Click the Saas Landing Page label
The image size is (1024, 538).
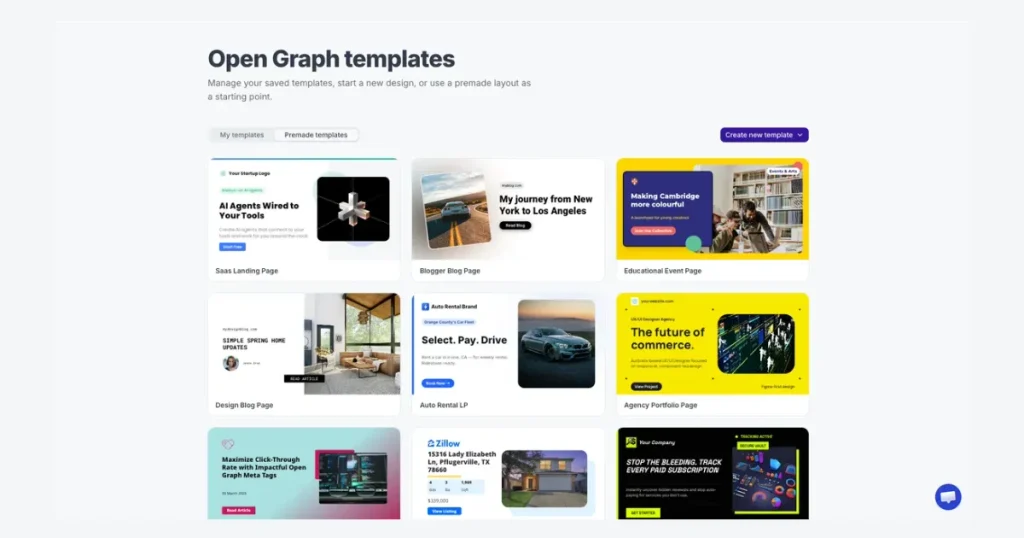click(x=247, y=271)
